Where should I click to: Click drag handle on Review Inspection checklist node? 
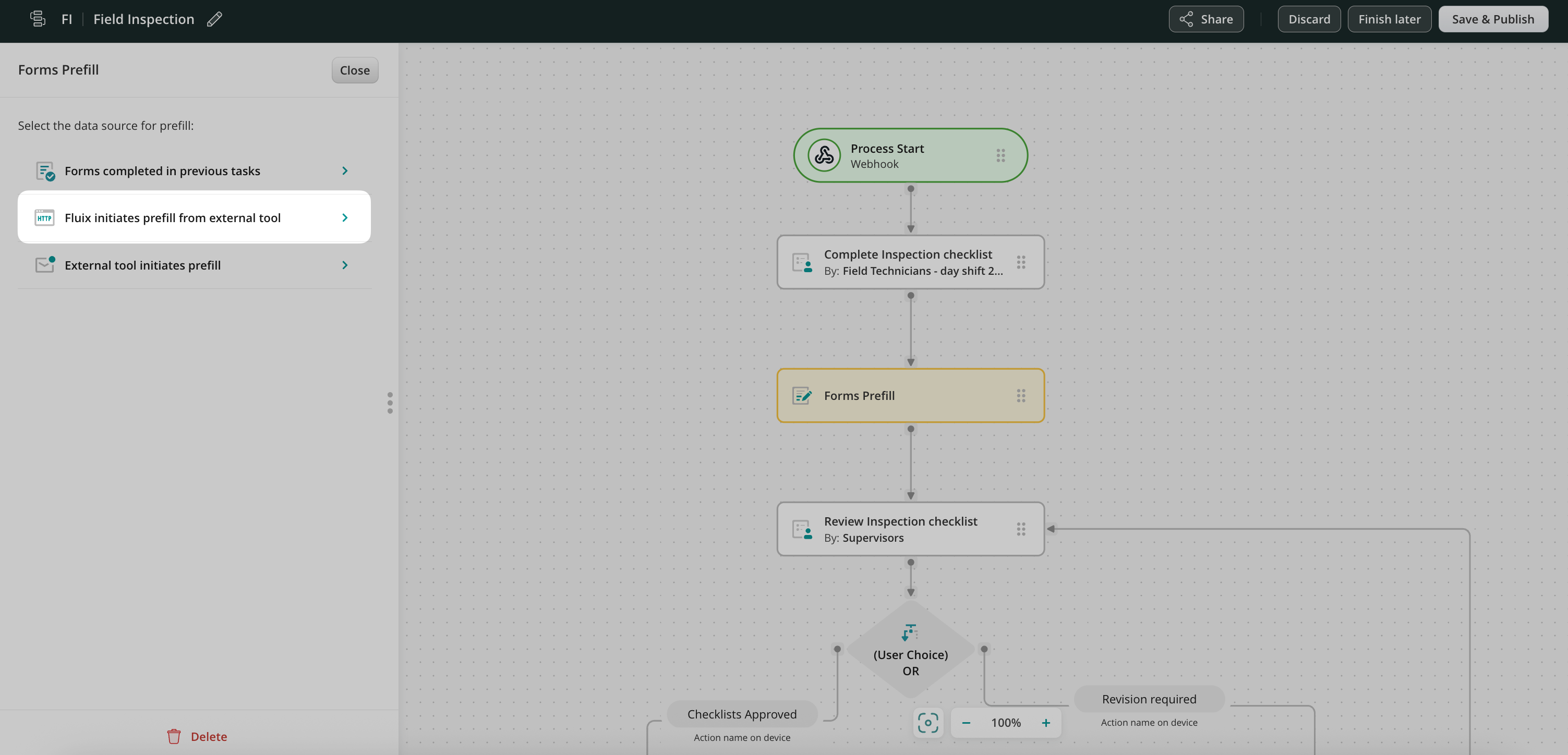[1021, 529]
